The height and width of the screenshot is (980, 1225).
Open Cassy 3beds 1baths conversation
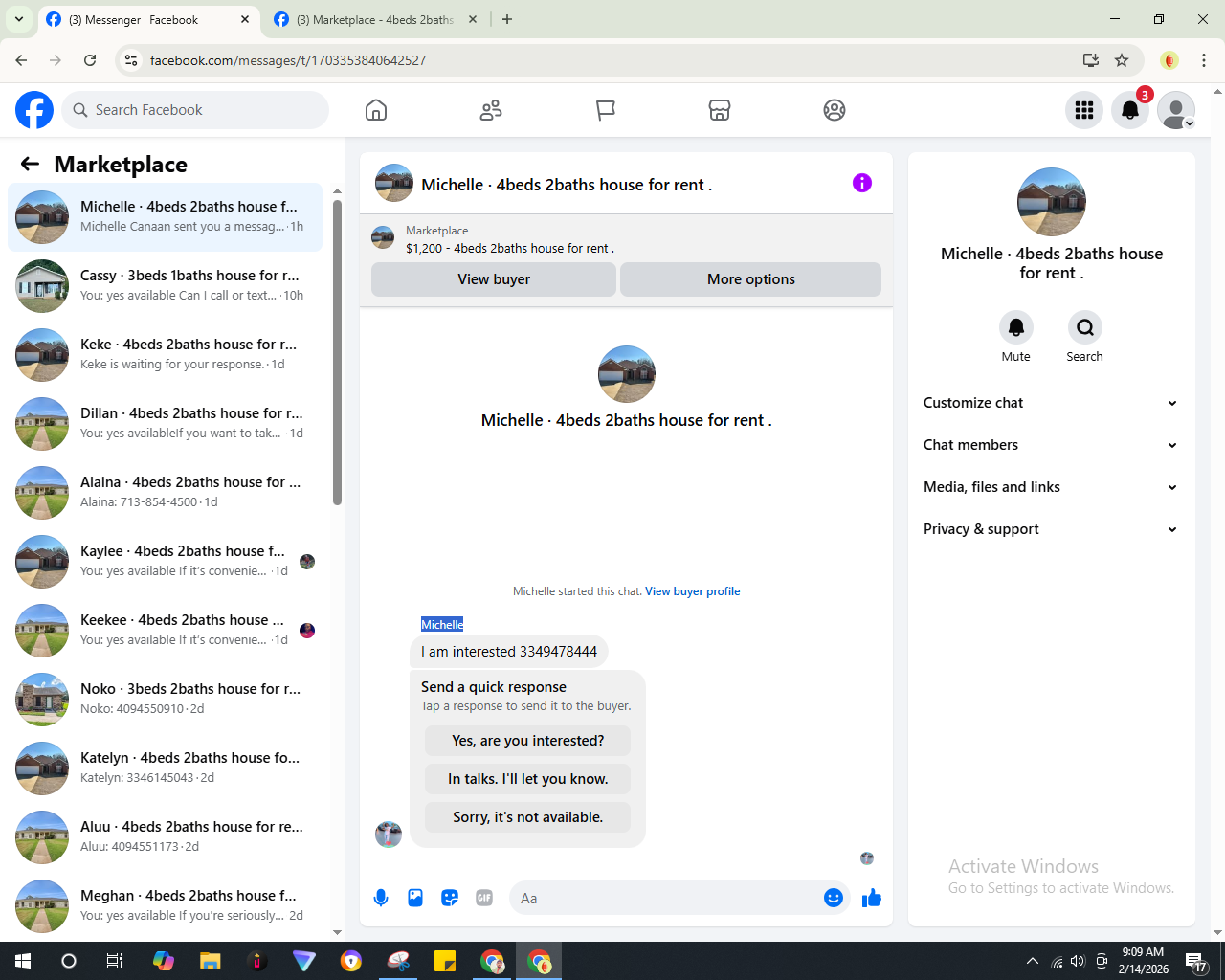click(x=165, y=286)
